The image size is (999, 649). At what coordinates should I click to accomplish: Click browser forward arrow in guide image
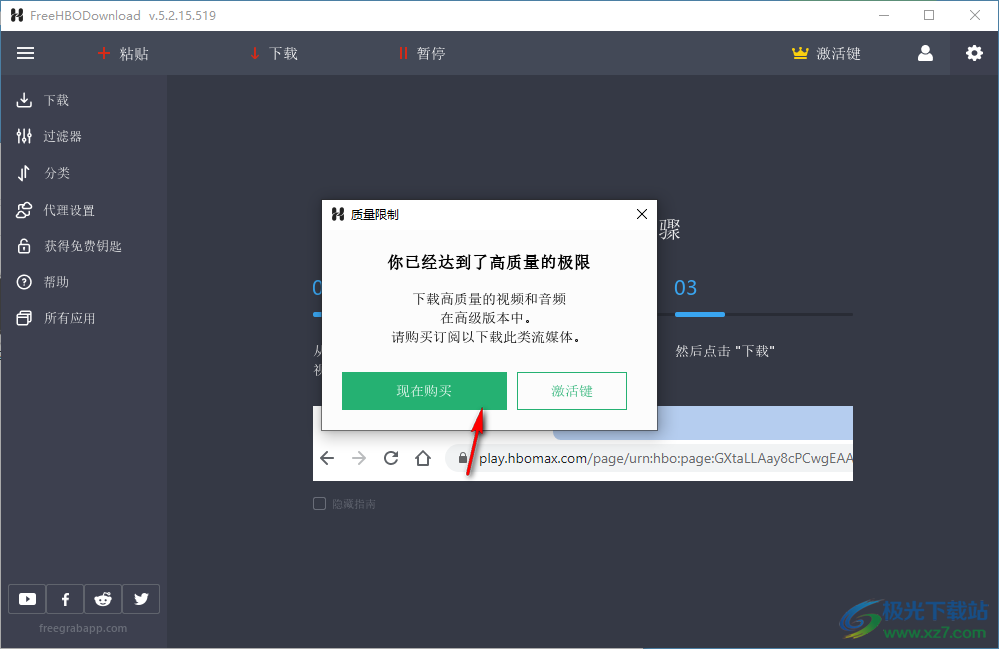[x=359, y=458]
